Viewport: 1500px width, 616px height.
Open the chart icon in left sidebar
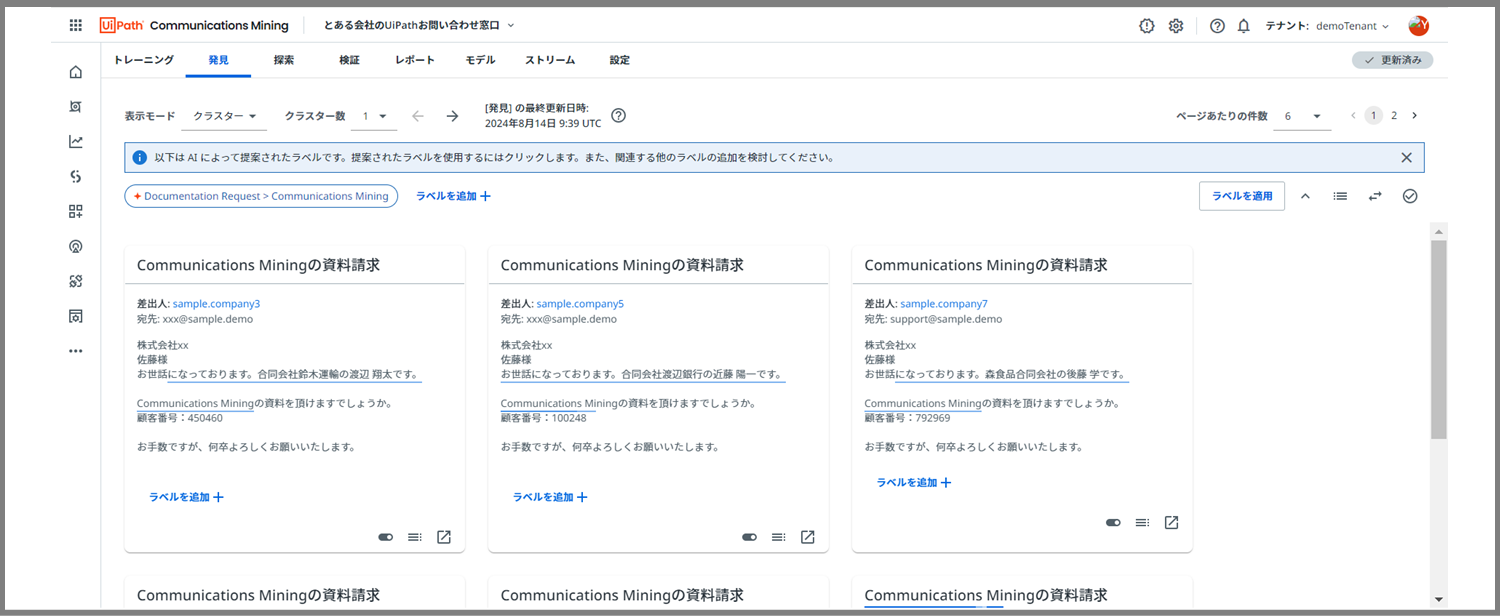[76, 142]
